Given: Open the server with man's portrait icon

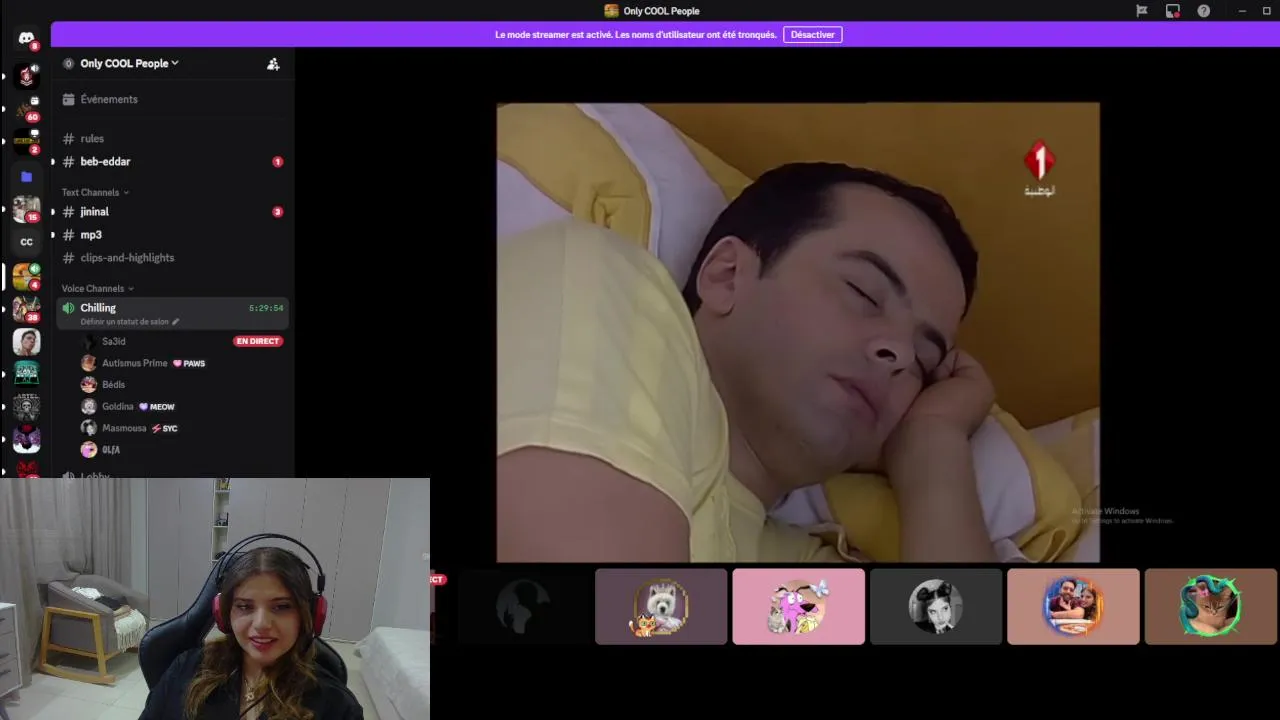Looking at the screenshot, I should click(x=26, y=341).
